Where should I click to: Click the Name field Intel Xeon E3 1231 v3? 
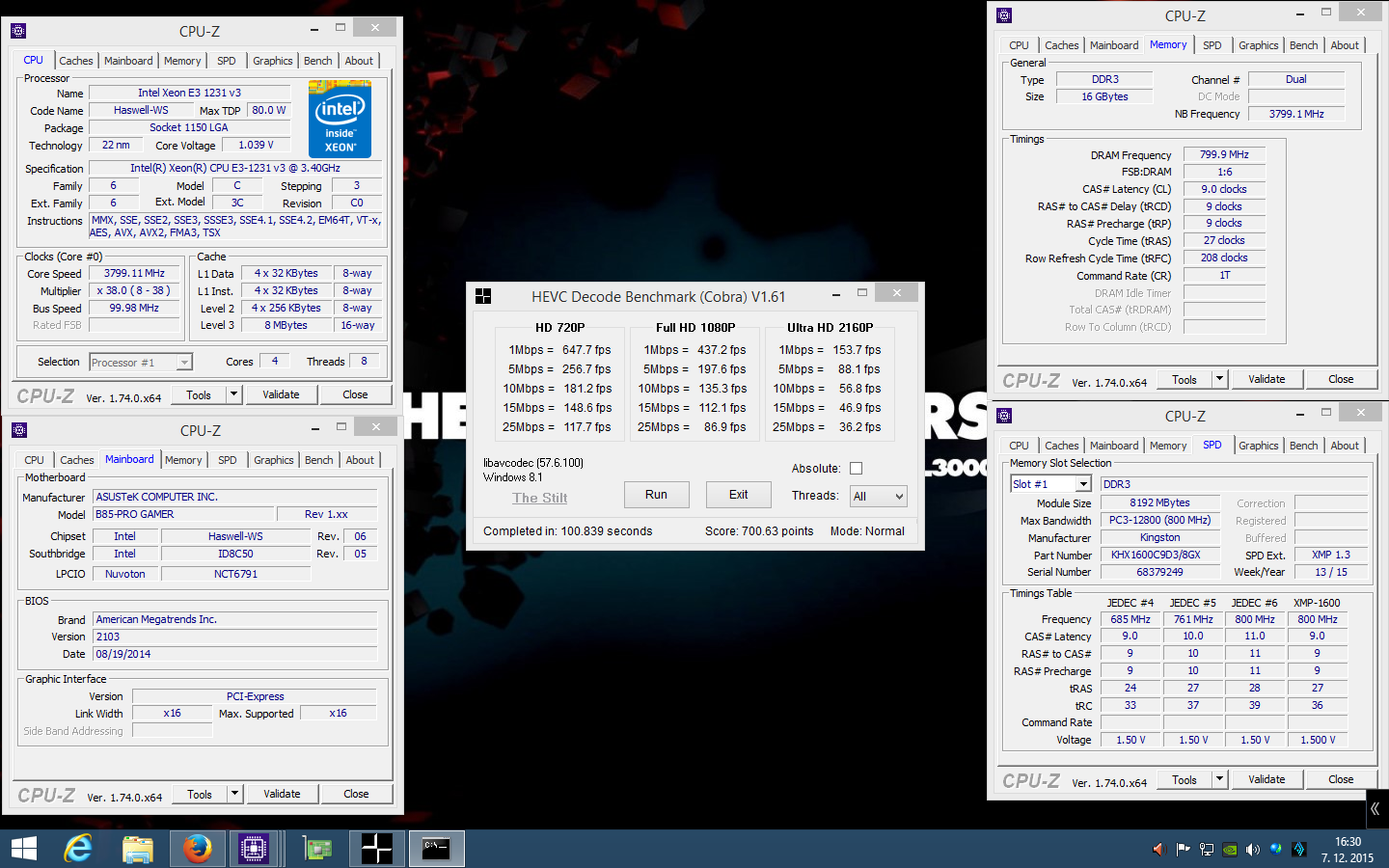(189, 94)
